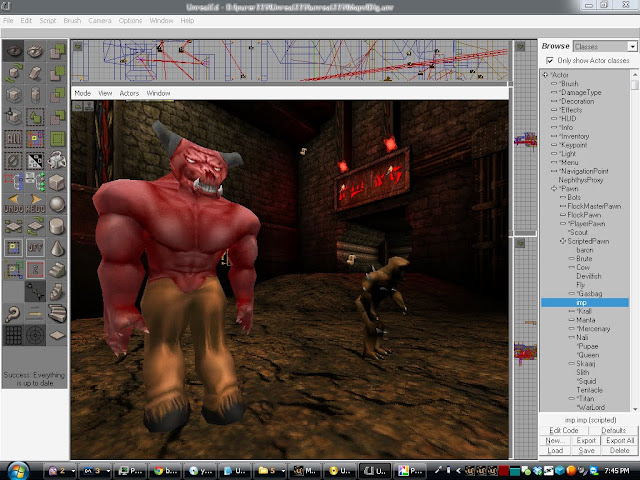Click the texture rotate tile icon with curved arrows
640x480 pixels.
pyautogui.click(x=35, y=226)
